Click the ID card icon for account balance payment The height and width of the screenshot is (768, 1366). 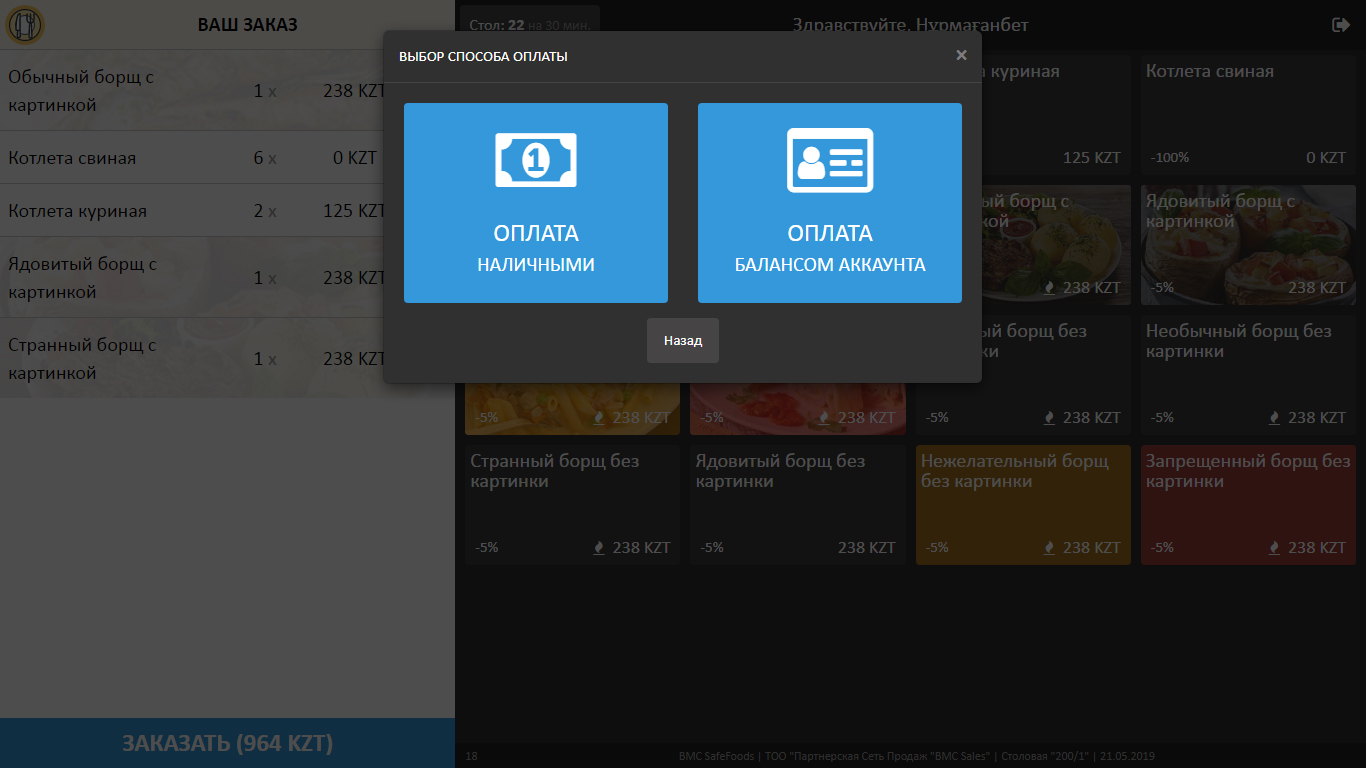829,158
